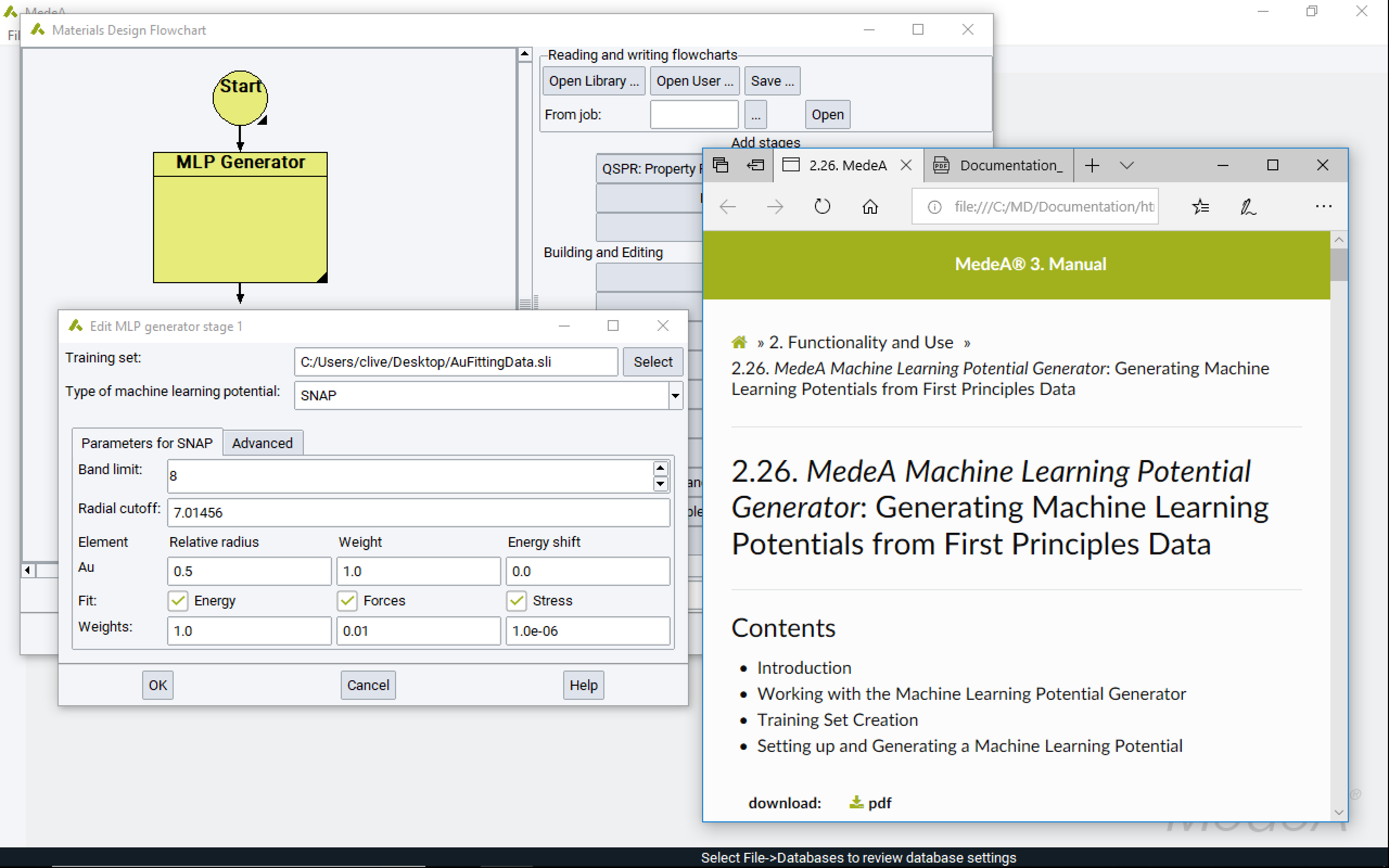Click the browser refresh icon
The width and height of the screenshot is (1389, 868).
click(822, 207)
